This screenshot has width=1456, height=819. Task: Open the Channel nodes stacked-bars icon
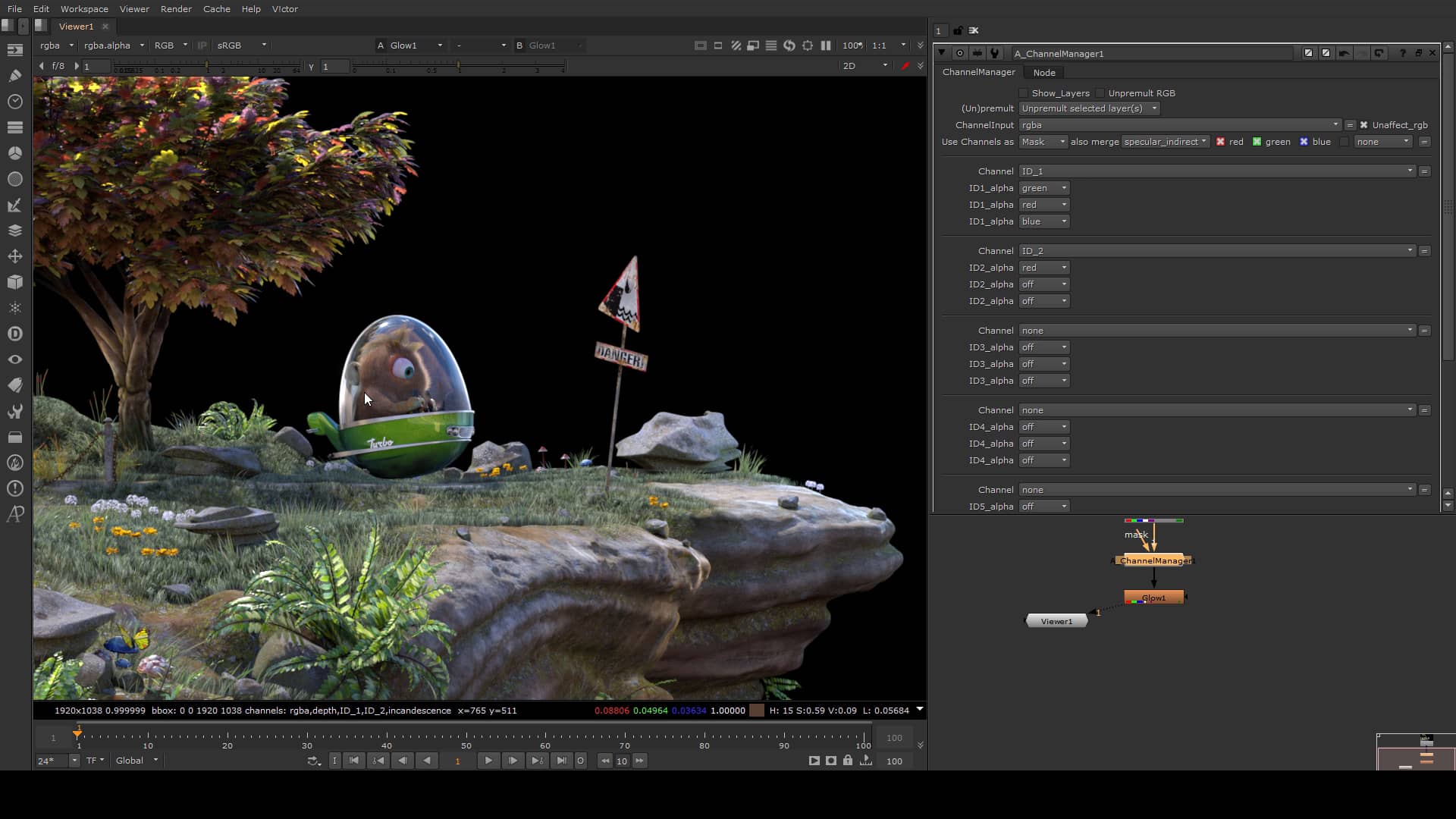[x=15, y=127]
